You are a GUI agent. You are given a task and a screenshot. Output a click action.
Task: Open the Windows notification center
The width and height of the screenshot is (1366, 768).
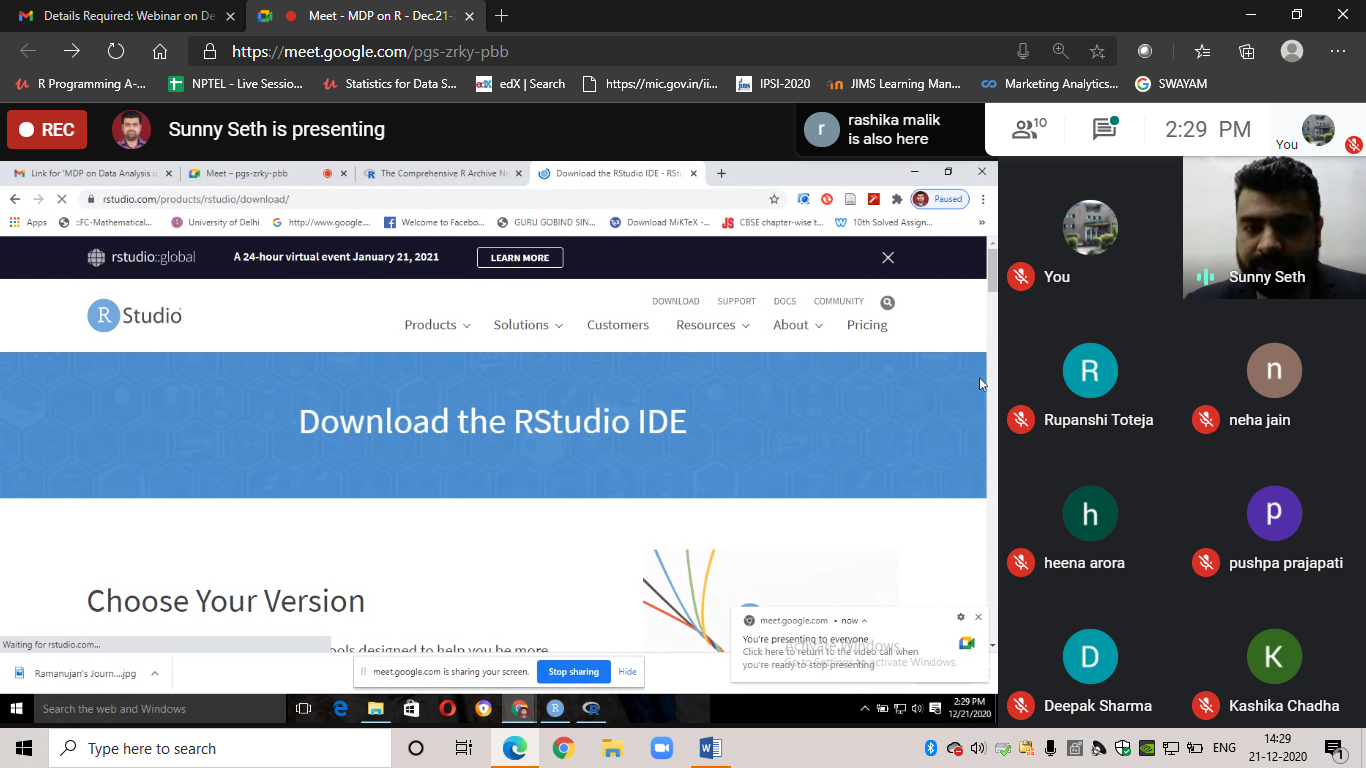pos(1333,748)
